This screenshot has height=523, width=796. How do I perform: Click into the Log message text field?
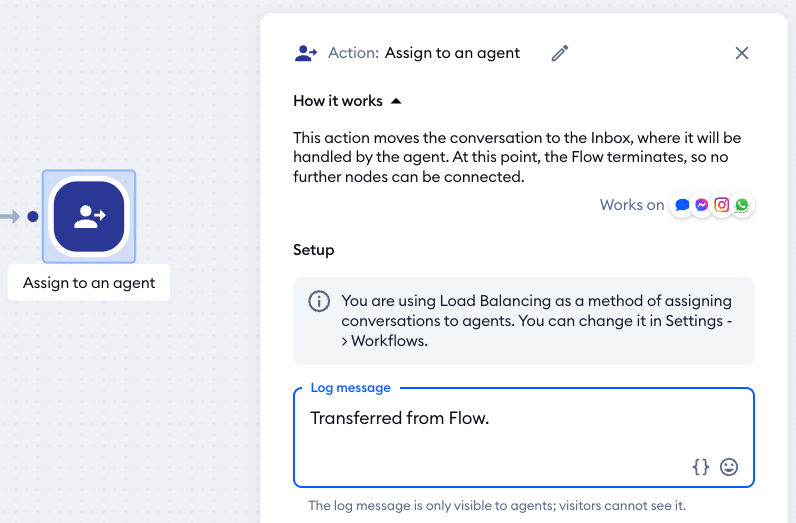point(500,430)
